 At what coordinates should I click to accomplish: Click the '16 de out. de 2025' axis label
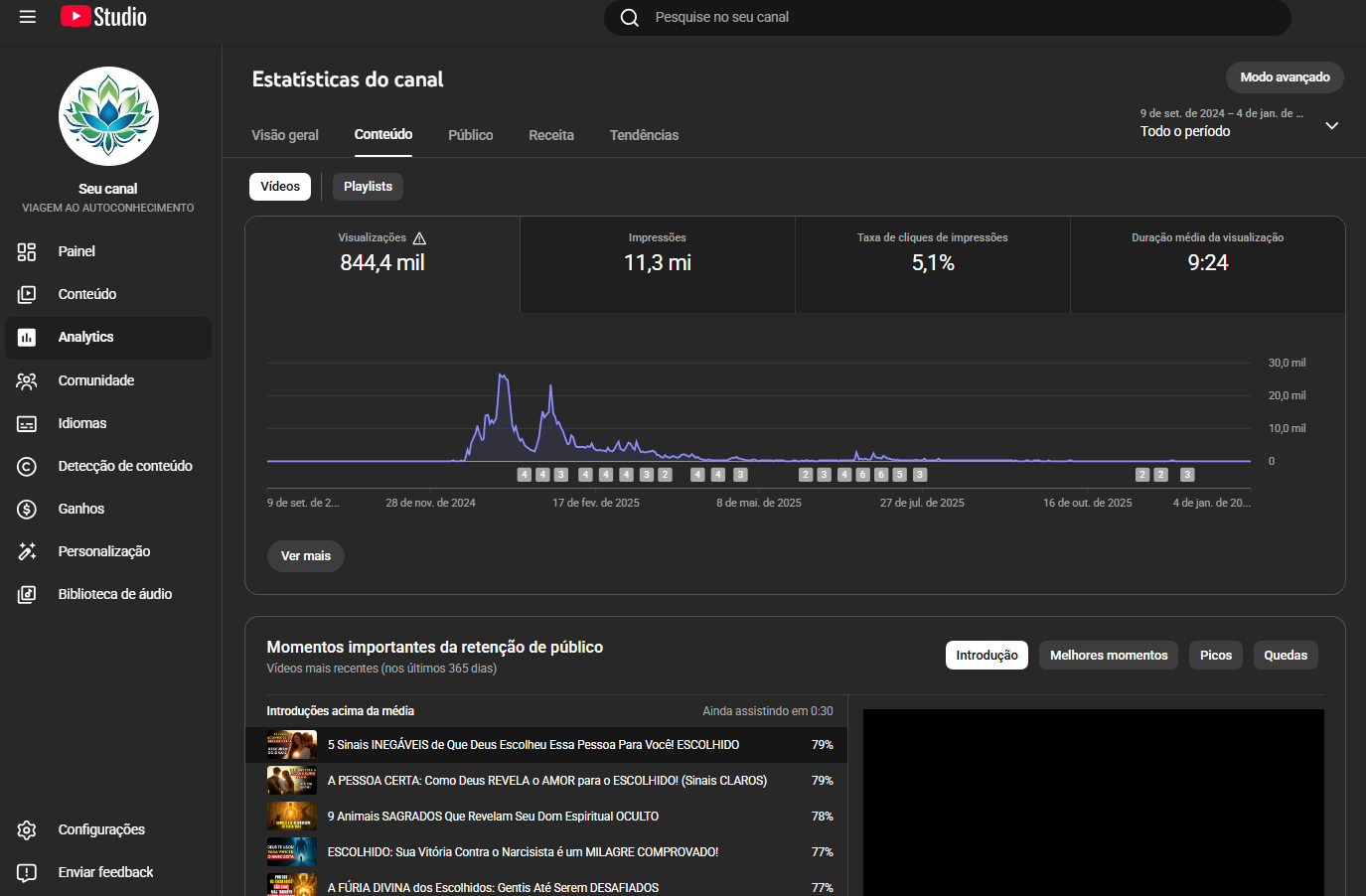click(x=1088, y=503)
